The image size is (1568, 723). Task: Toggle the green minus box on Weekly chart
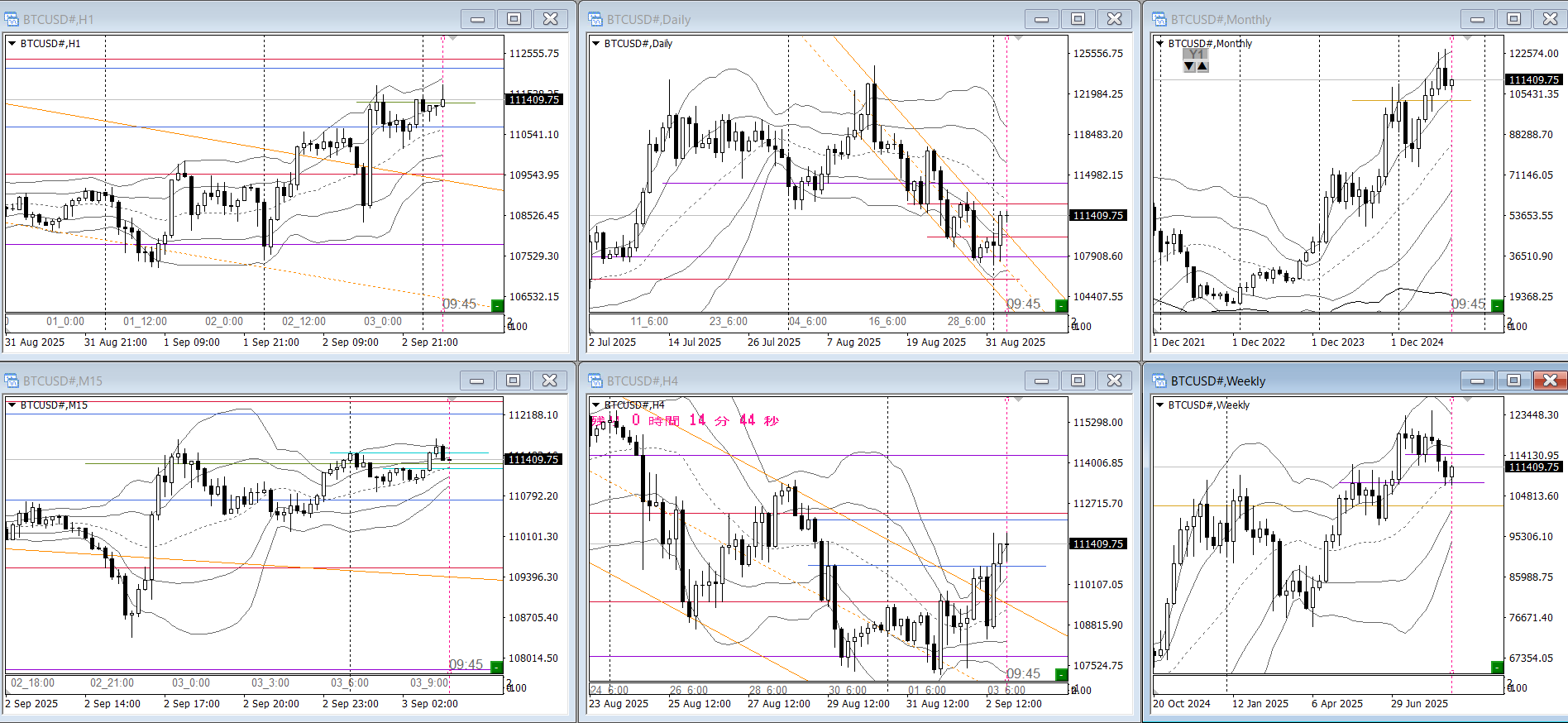coord(1497,667)
